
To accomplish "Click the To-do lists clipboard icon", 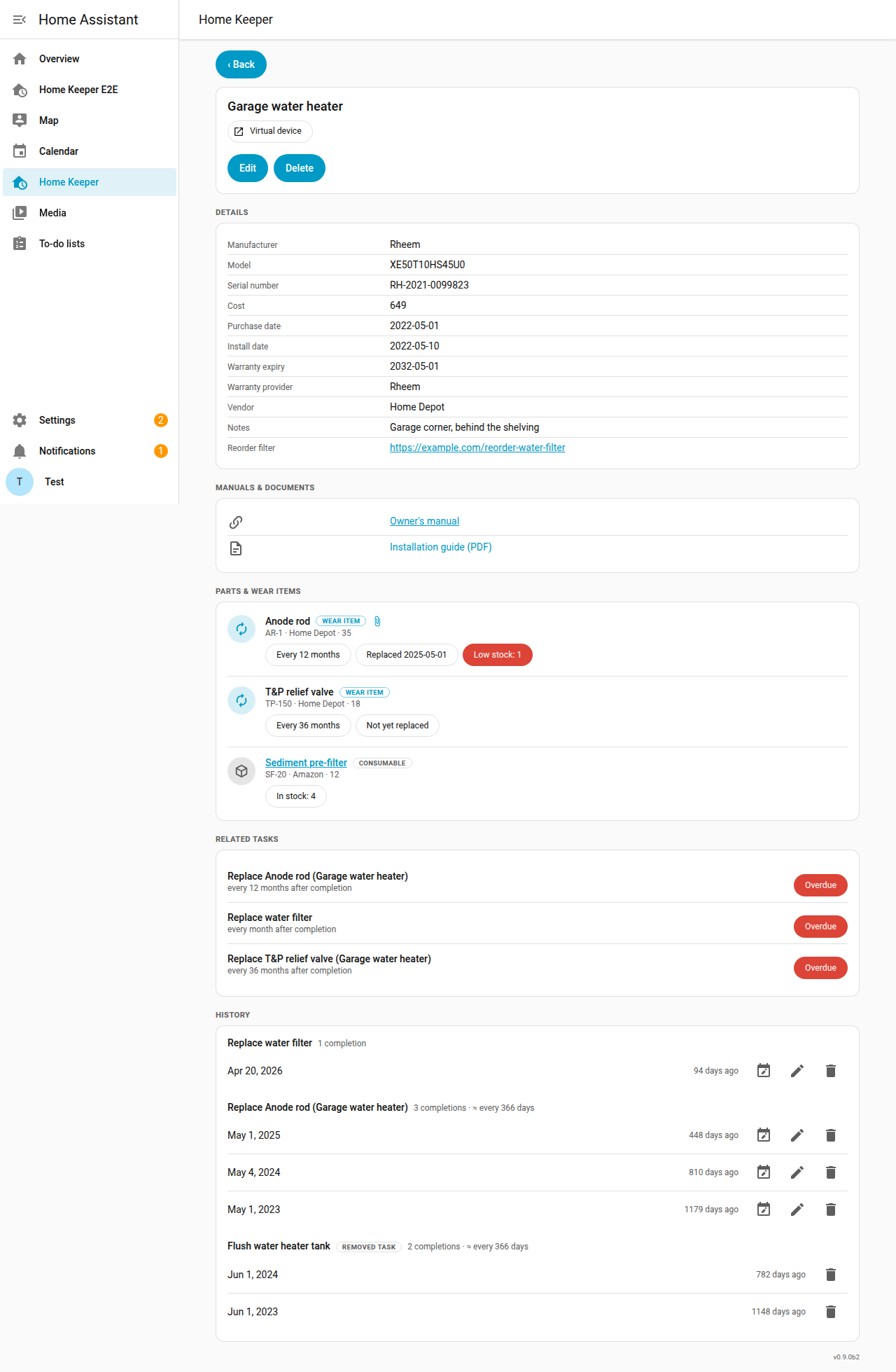I will (20, 244).
